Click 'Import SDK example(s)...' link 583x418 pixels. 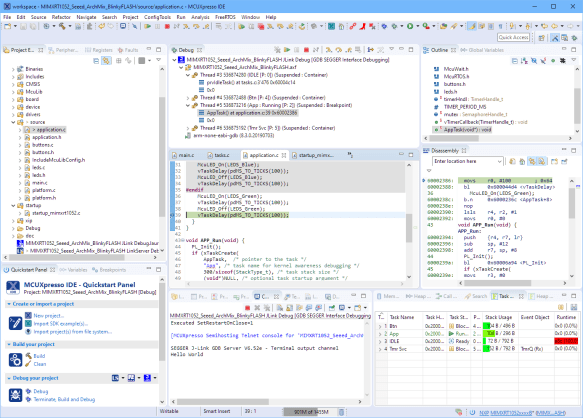coord(61,324)
